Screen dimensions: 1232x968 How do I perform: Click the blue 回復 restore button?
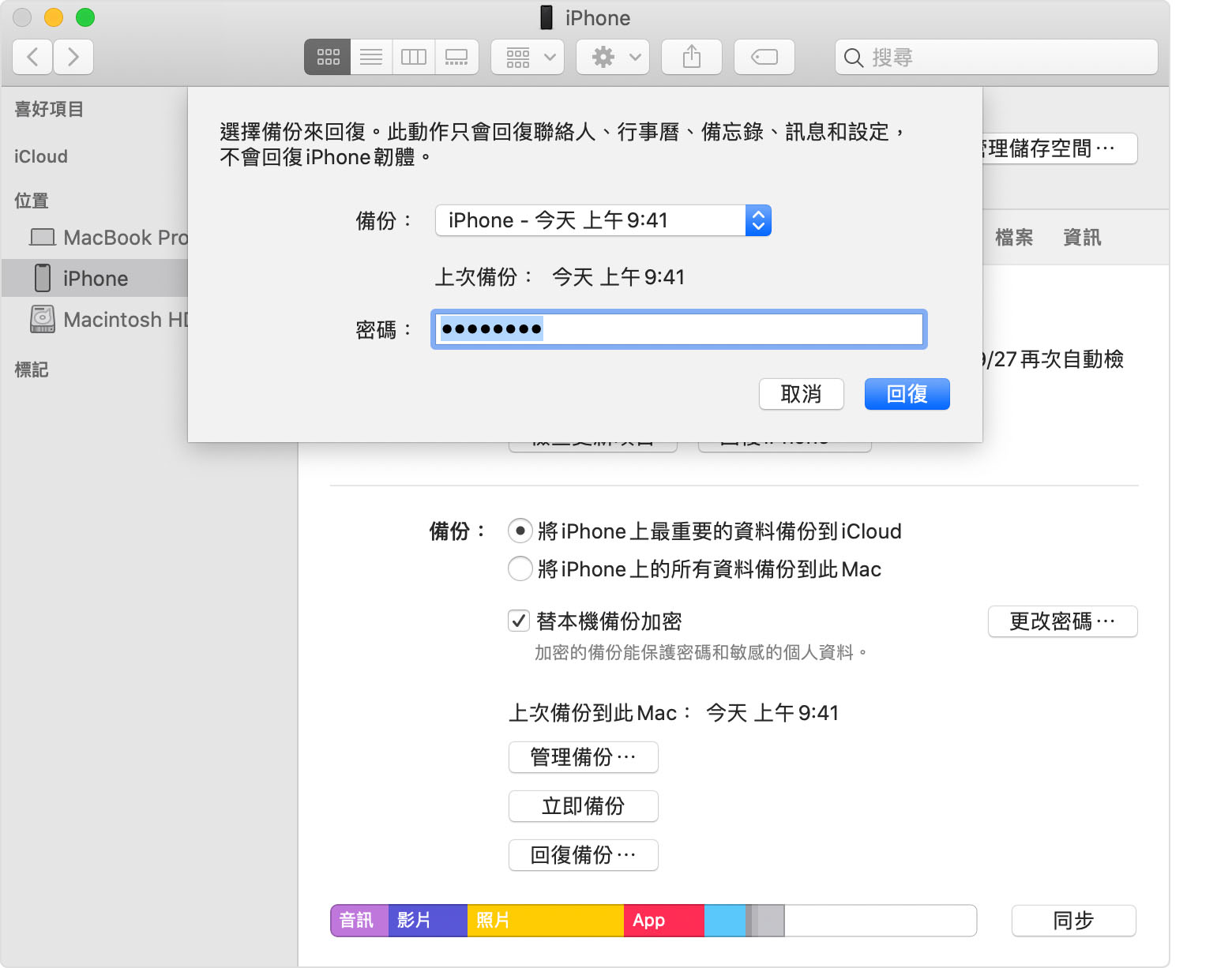tap(907, 394)
